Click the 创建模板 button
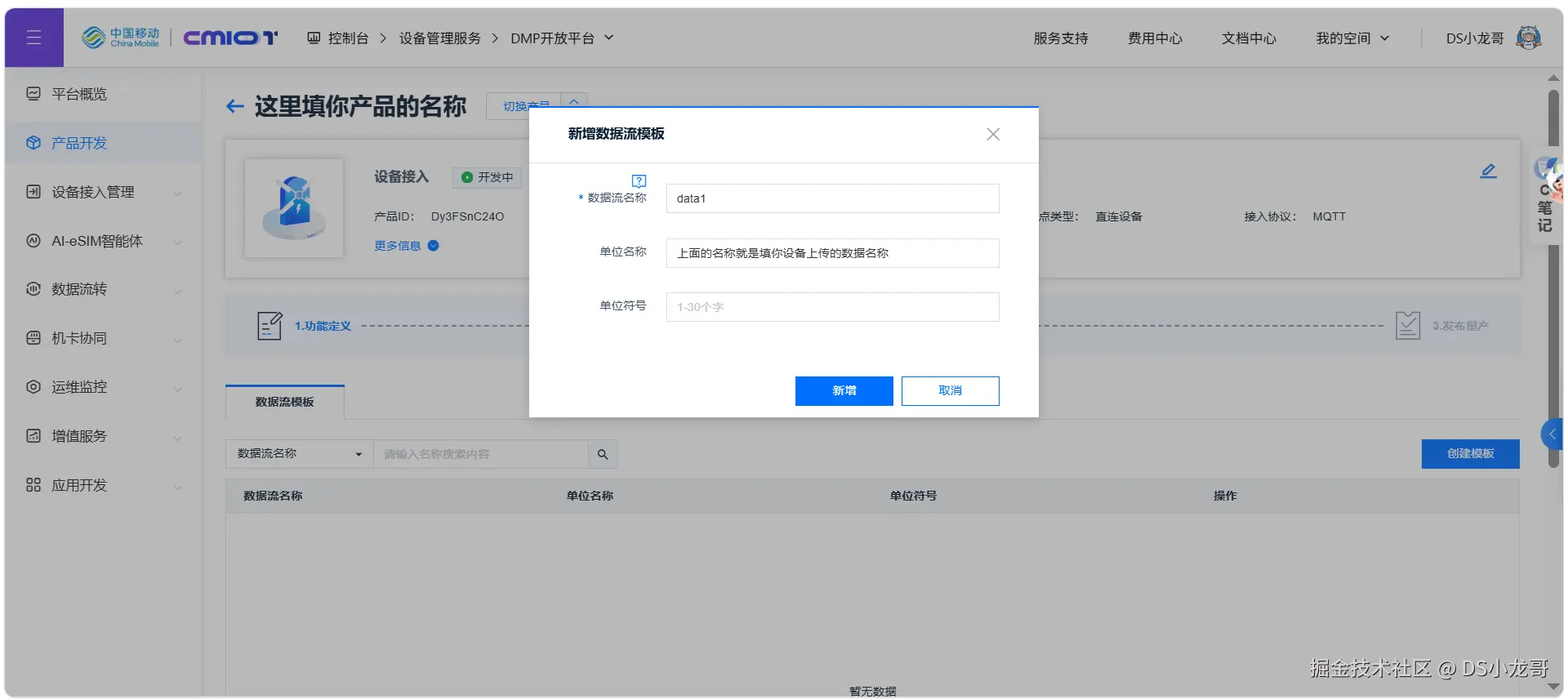The height and width of the screenshot is (699, 1568). click(1471, 454)
